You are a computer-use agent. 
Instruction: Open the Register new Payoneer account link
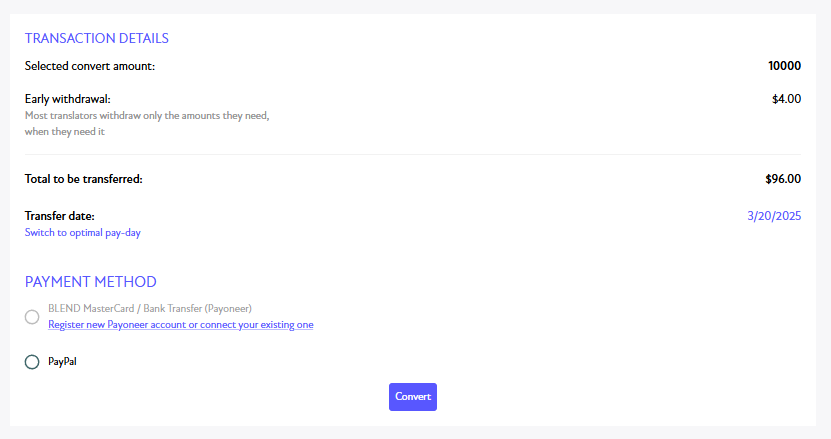pos(181,324)
